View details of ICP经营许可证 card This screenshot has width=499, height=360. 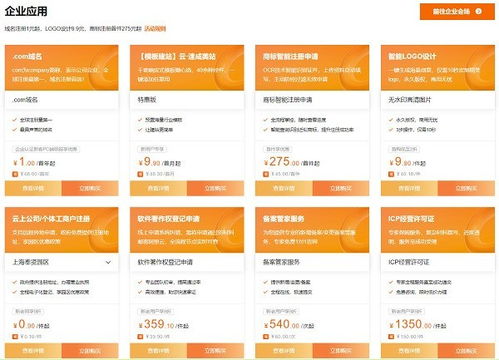(x=409, y=351)
